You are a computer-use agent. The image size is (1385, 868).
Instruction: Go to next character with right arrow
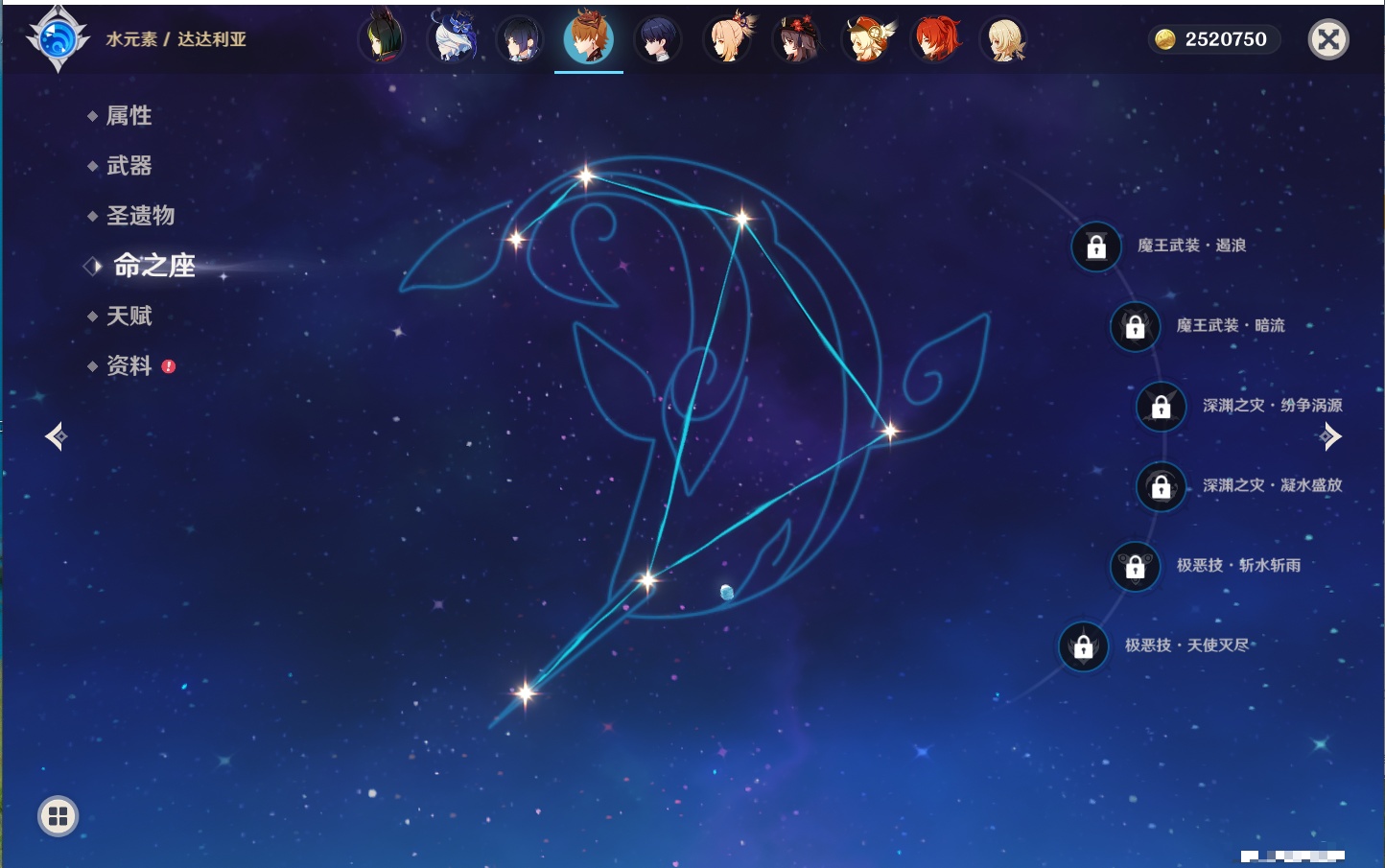pos(1330,436)
